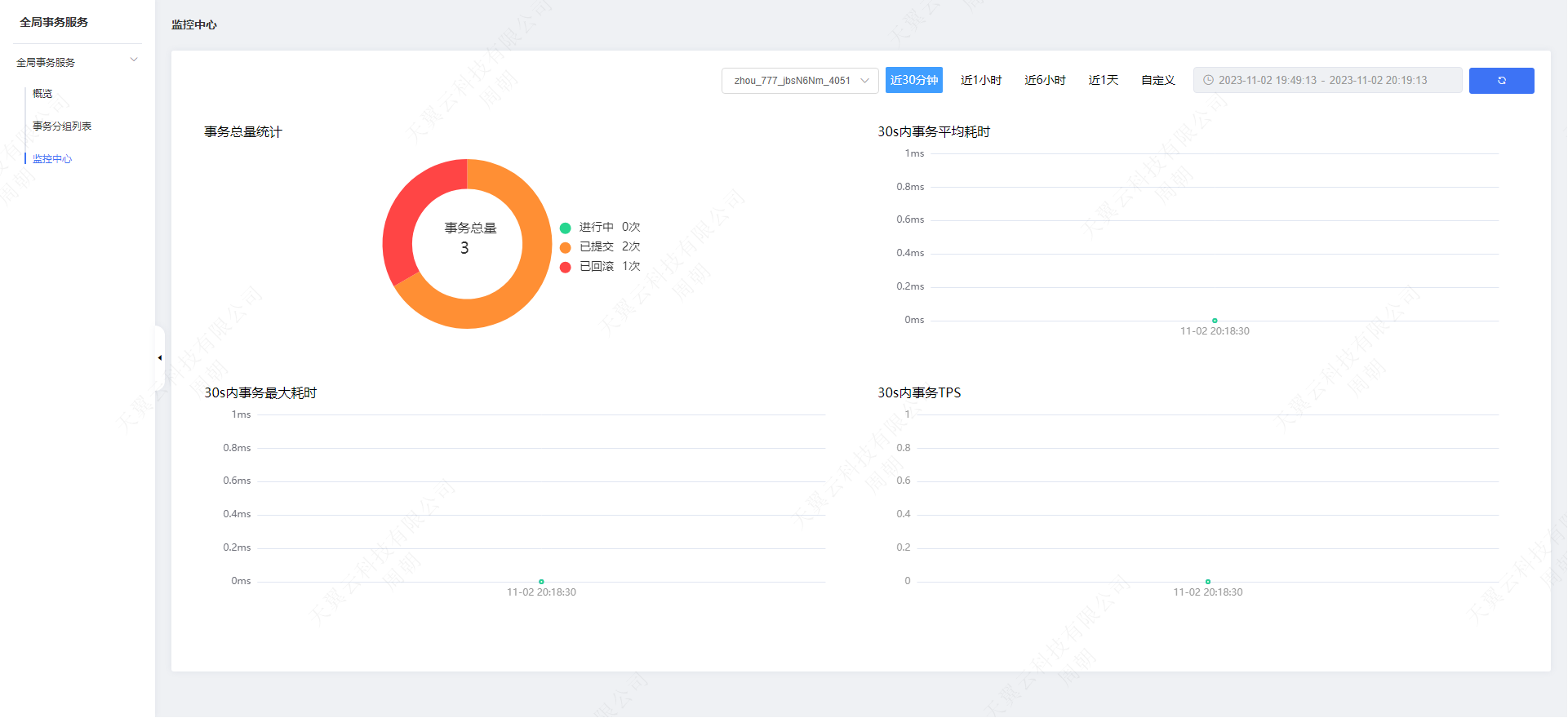Screen dimensions: 1568x718
Task: Click the date range input field
Action: pos(1327,80)
